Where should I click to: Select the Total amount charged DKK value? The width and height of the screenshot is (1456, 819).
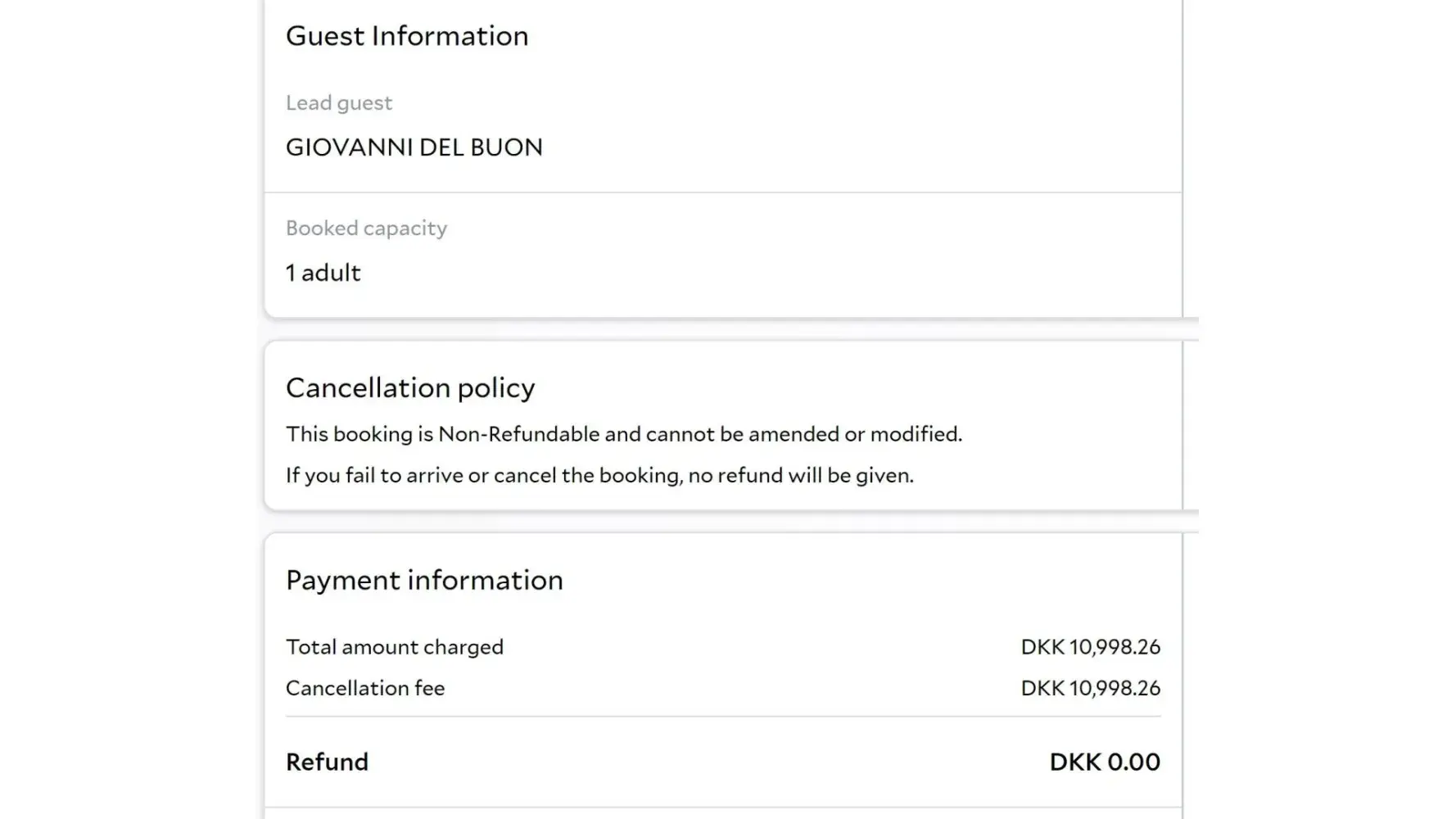[x=1090, y=647]
